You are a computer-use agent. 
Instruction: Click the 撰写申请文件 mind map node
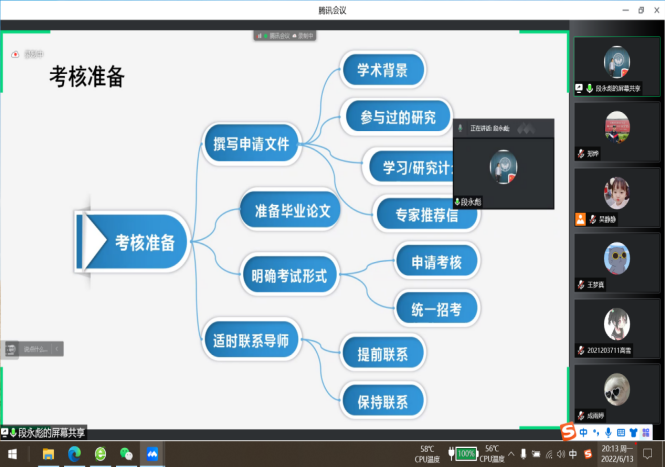(250, 144)
